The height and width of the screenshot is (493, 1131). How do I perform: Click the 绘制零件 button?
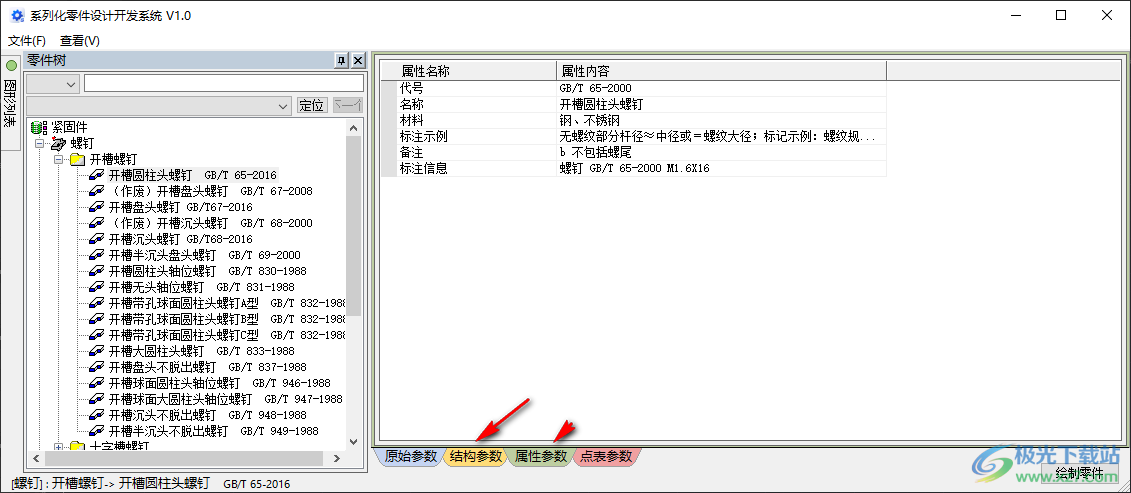click(x=1079, y=474)
